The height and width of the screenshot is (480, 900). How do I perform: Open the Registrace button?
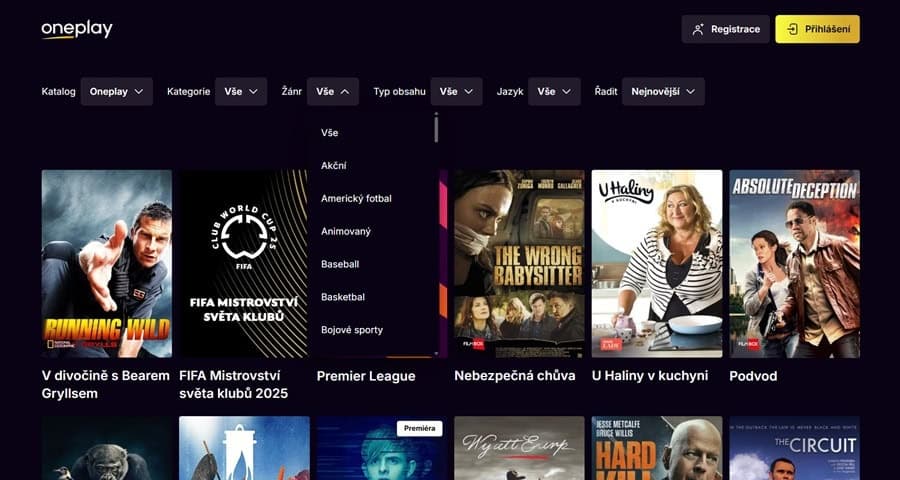click(x=726, y=29)
